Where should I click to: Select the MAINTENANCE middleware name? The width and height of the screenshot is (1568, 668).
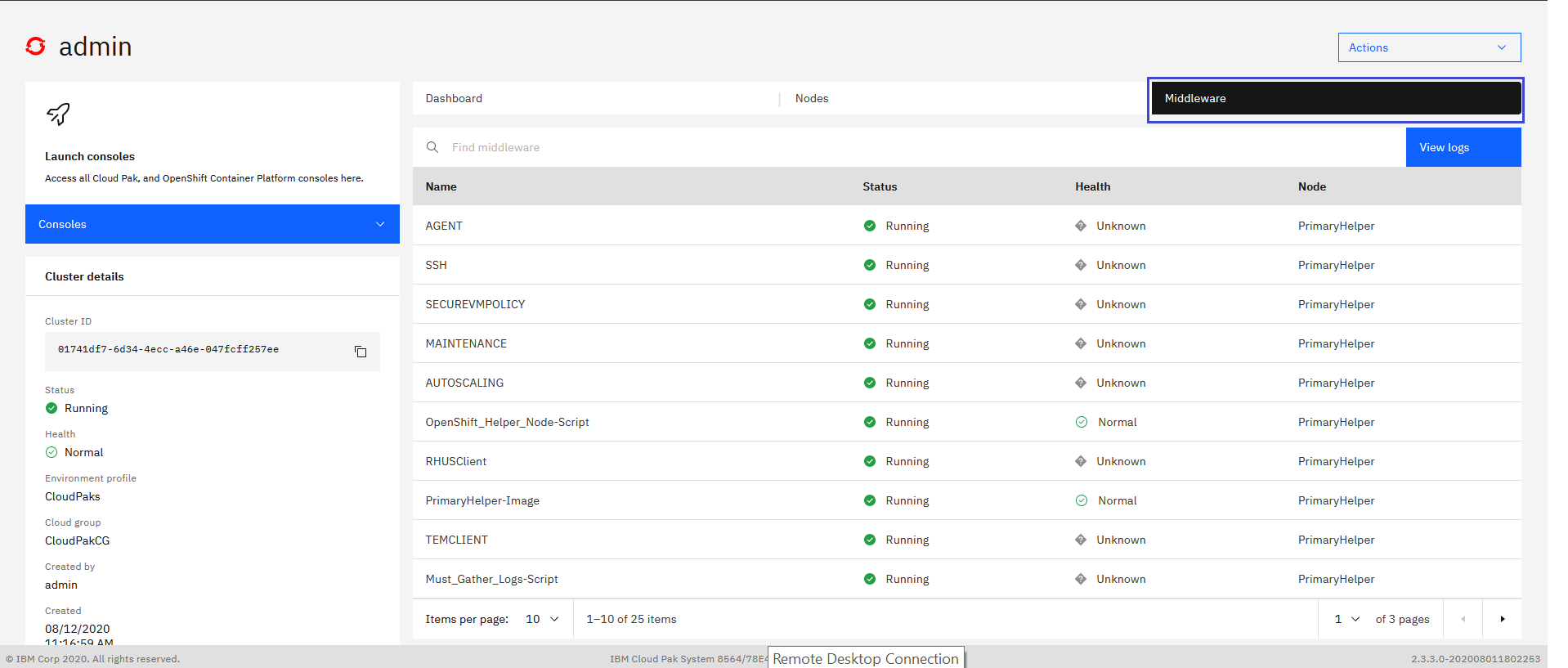(x=466, y=343)
